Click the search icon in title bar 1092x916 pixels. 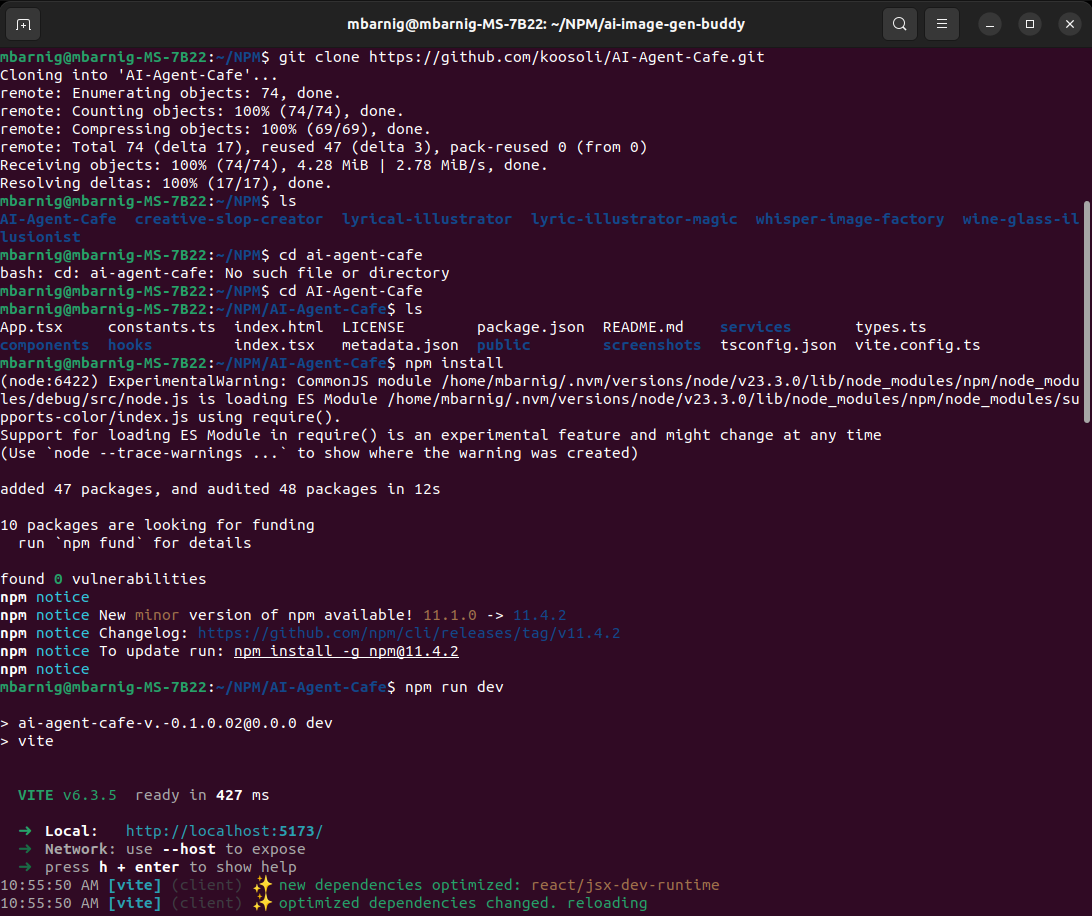[x=899, y=24]
